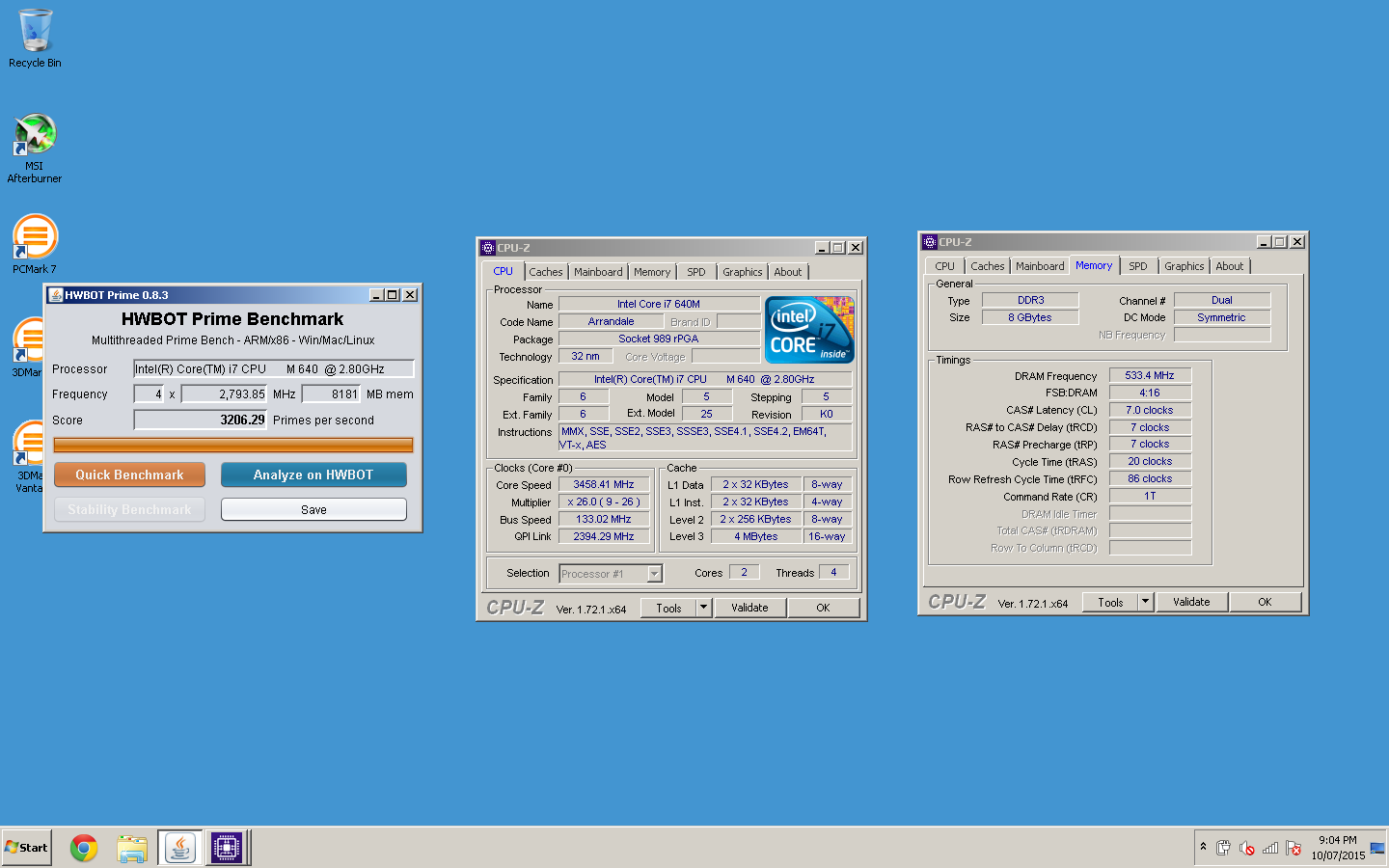This screenshot has width=1389, height=868.
Task: Click the Size value 8 GBytes
Action: point(1030,317)
